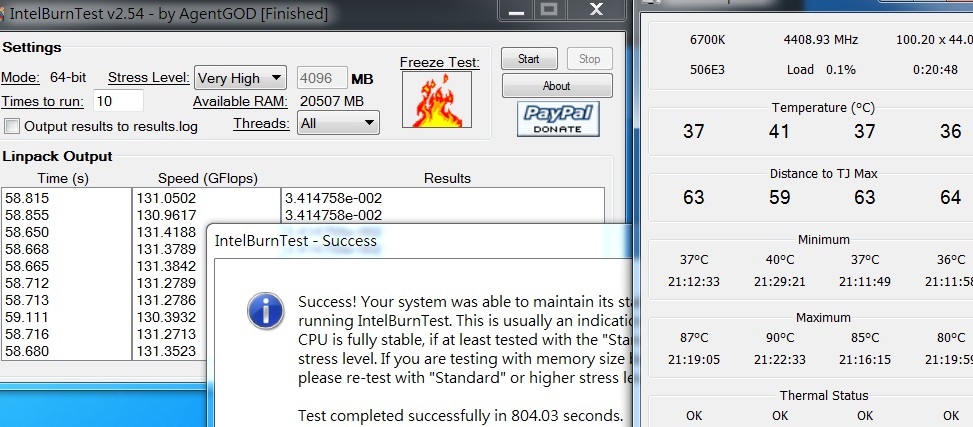Click the 87°C maximum temperature
Screen dimensions: 973x427
694,338
